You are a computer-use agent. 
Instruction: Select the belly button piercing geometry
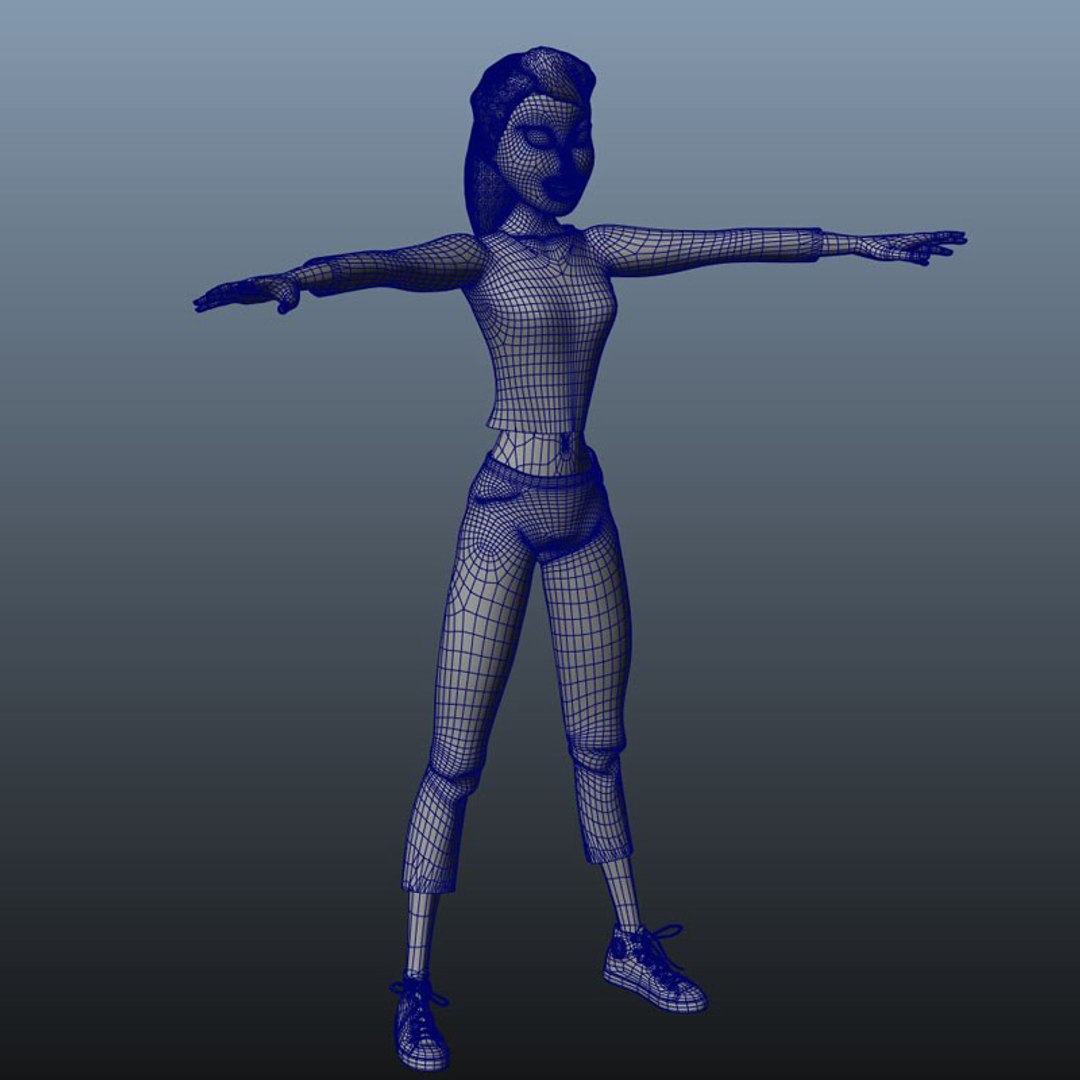click(x=565, y=444)
